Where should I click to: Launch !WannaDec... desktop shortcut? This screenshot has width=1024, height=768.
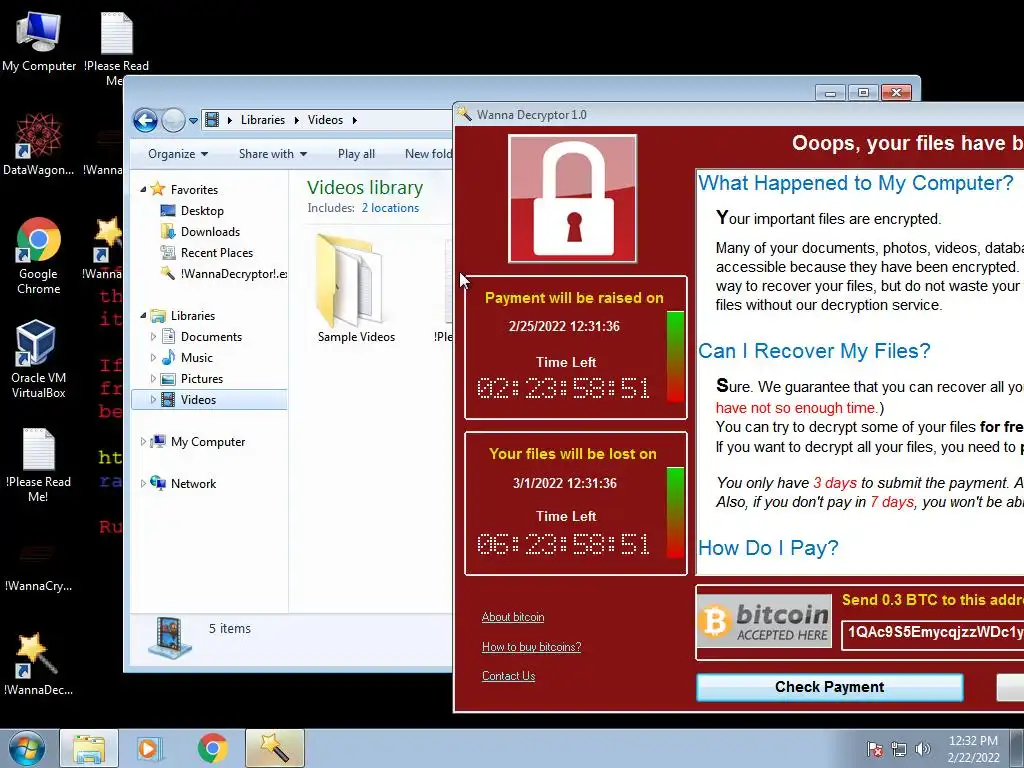tap(39, 663)
